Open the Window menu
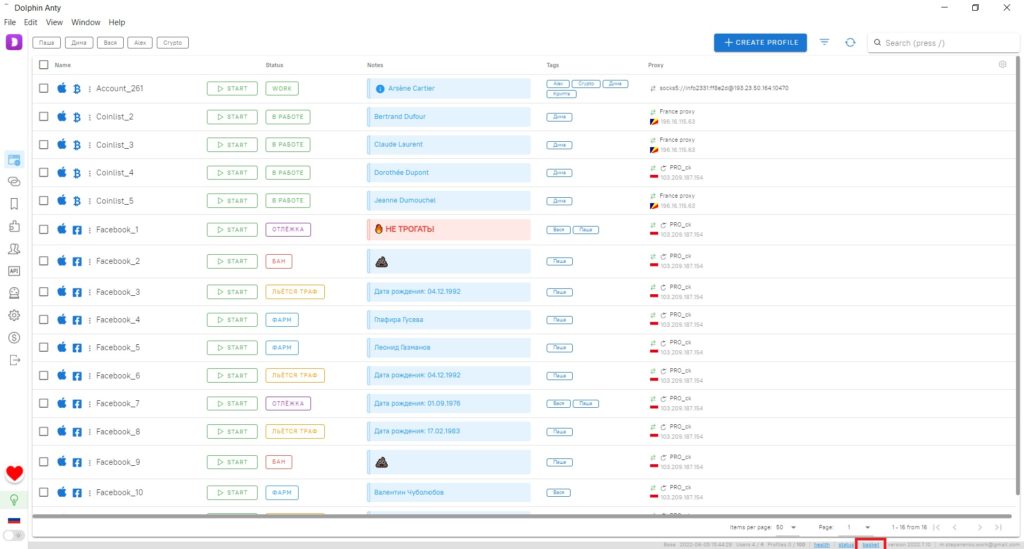Image resolution: width=1024 pixels, height=549 pixels. coord(86,22)
